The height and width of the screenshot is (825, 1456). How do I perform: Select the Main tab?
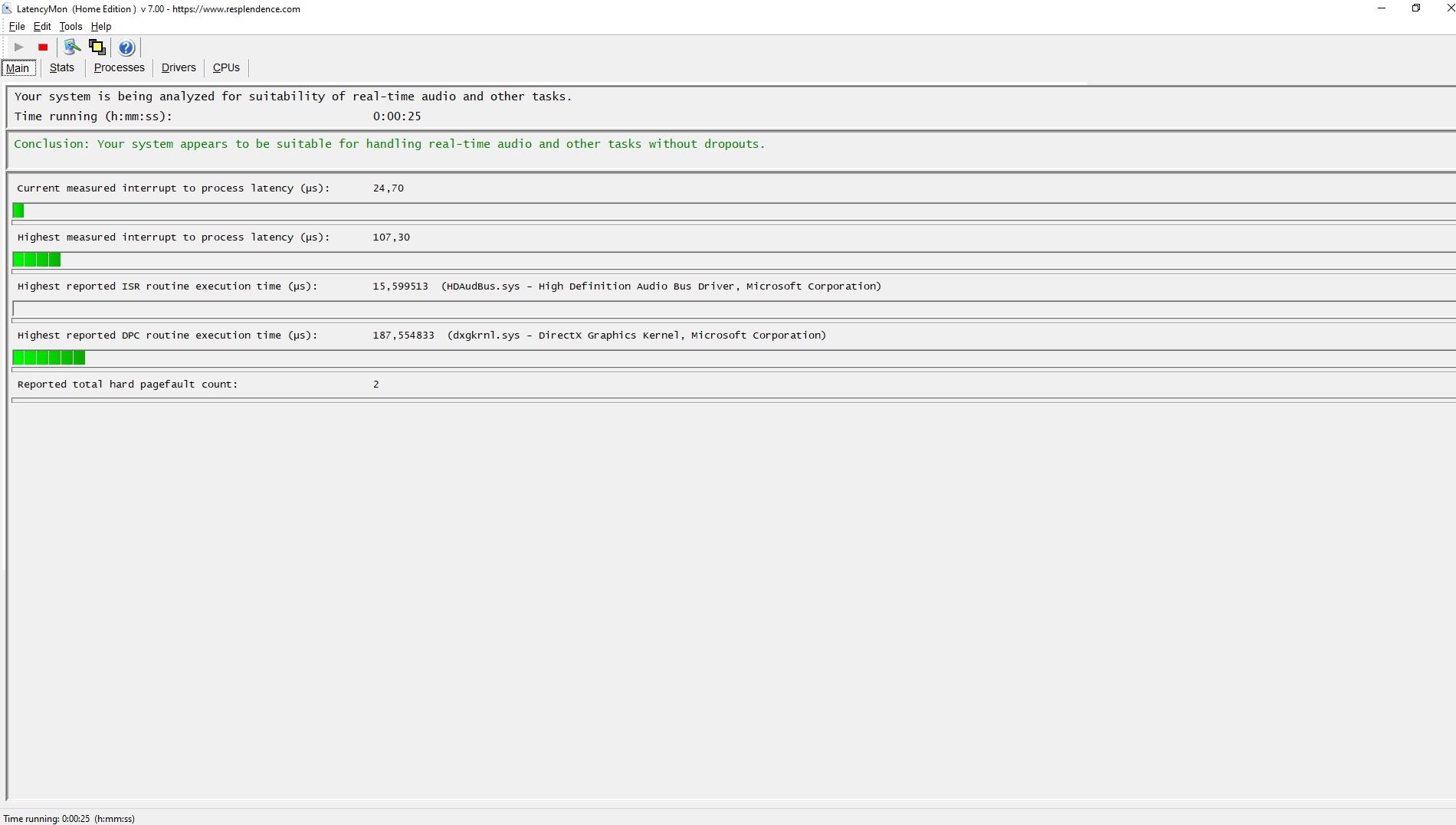[x=18, y=68]
